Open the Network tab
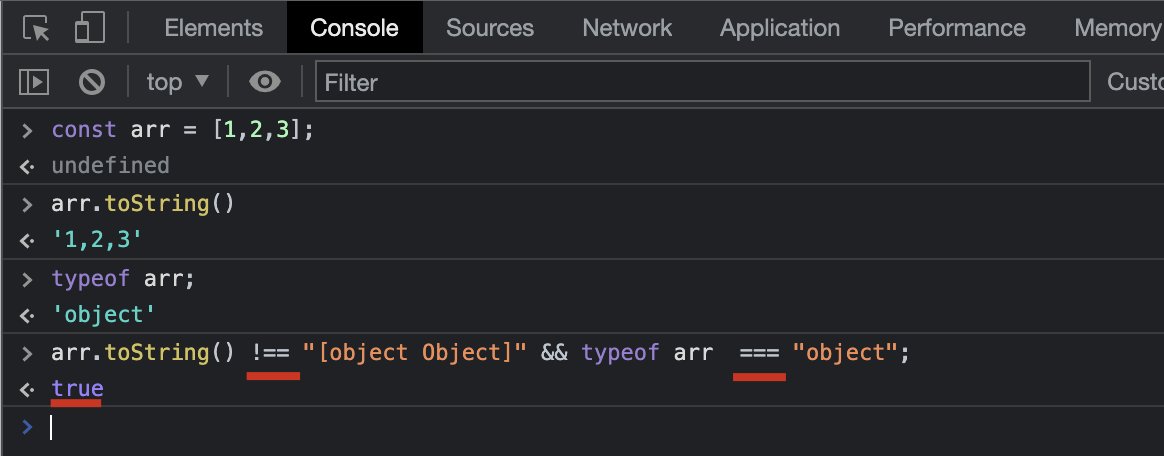The width and height of the screenshot is (1164, 456). 627,28
